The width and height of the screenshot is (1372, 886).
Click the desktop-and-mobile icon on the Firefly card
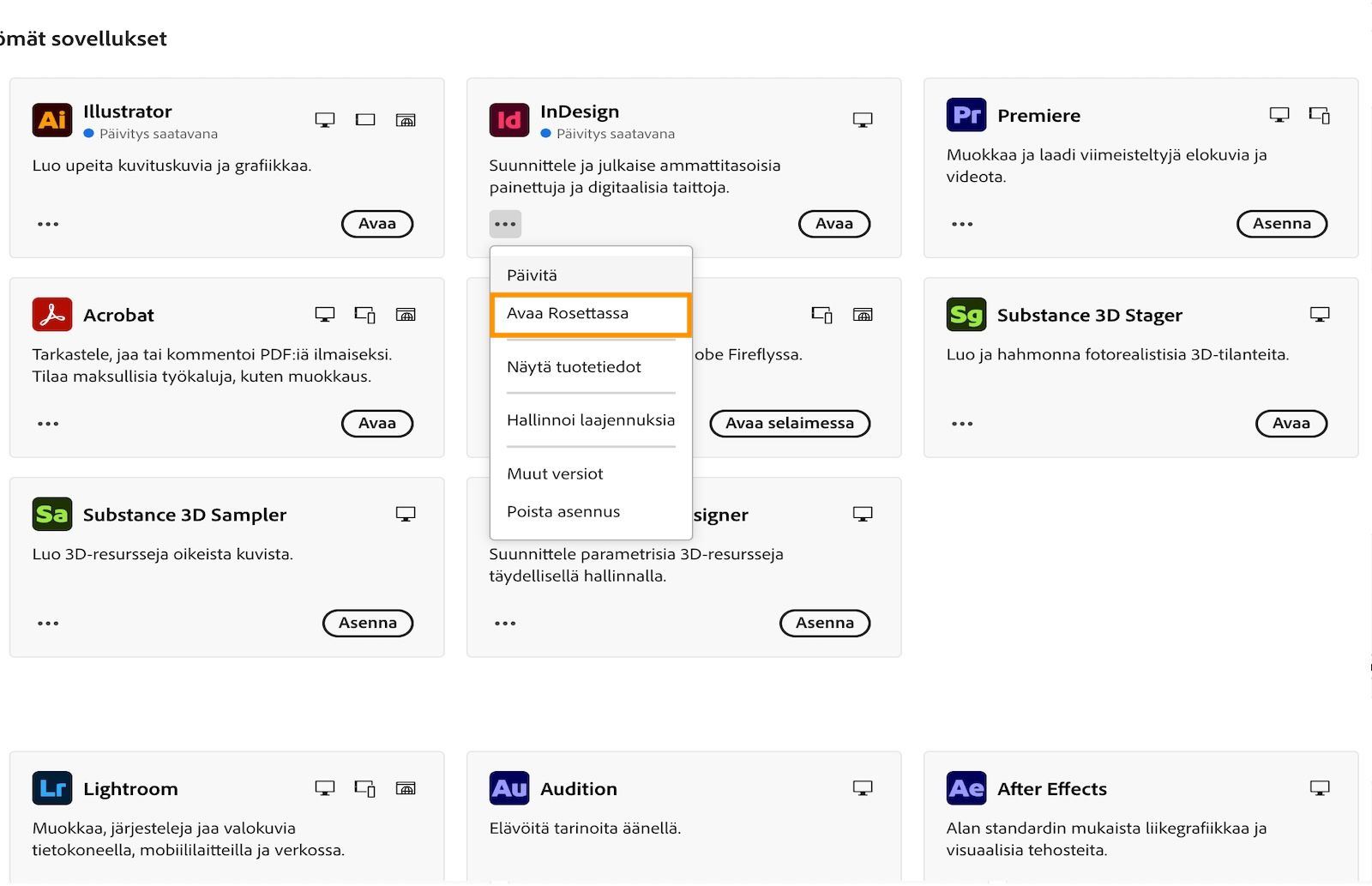click(822, 315)
